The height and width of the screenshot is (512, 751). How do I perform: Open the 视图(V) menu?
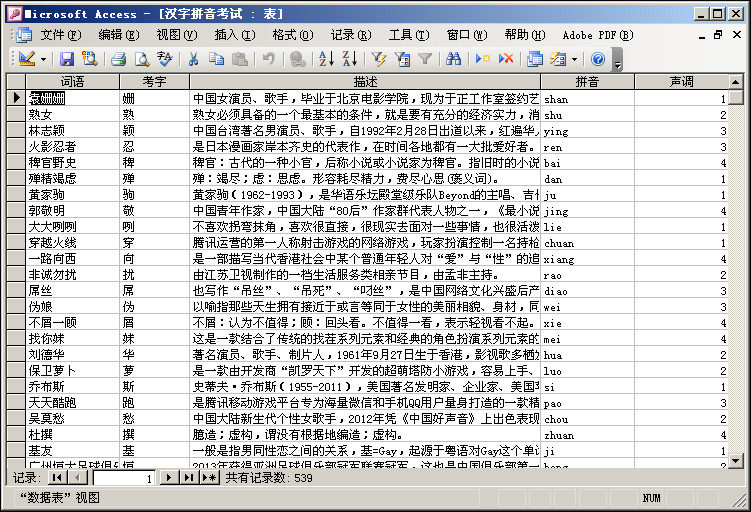pyautogui.click(x=177, y=35)
